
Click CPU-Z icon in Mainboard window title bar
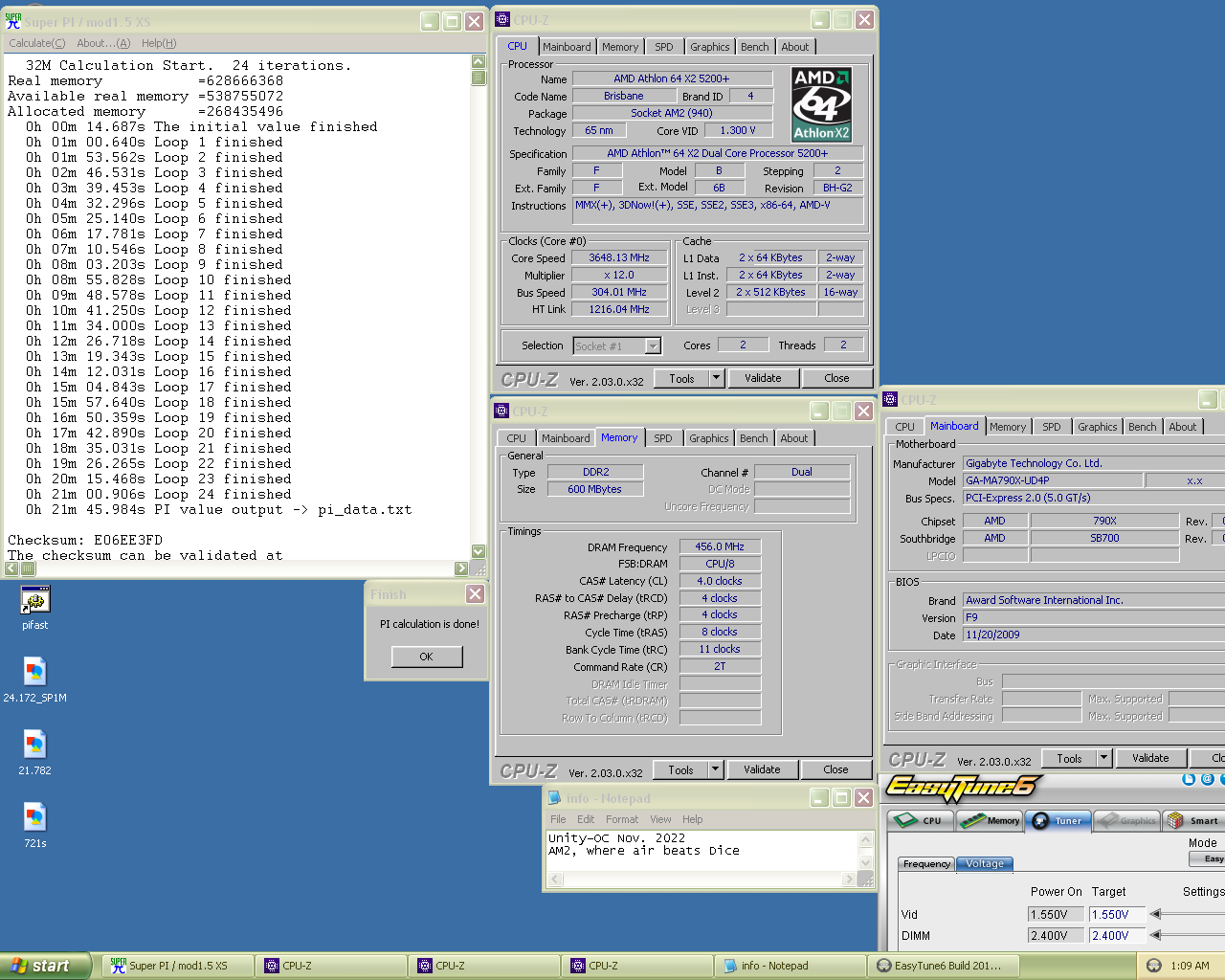(891, 399)
